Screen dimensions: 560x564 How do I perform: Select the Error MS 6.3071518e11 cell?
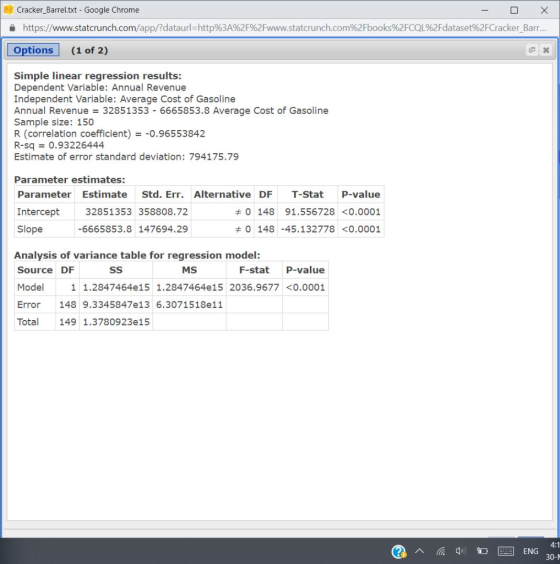click(x=190, y=304)
